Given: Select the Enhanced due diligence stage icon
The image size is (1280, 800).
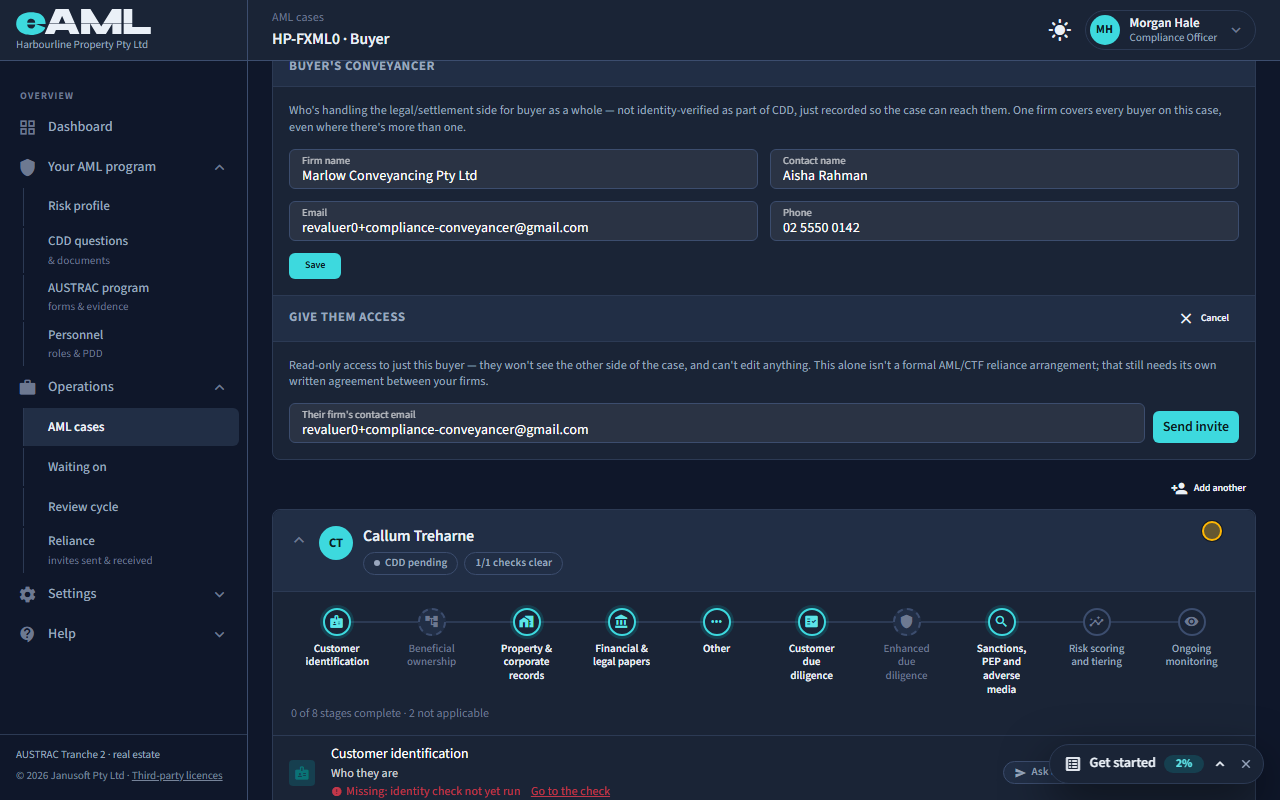Looking at the screenshot, I should point(906,622).
